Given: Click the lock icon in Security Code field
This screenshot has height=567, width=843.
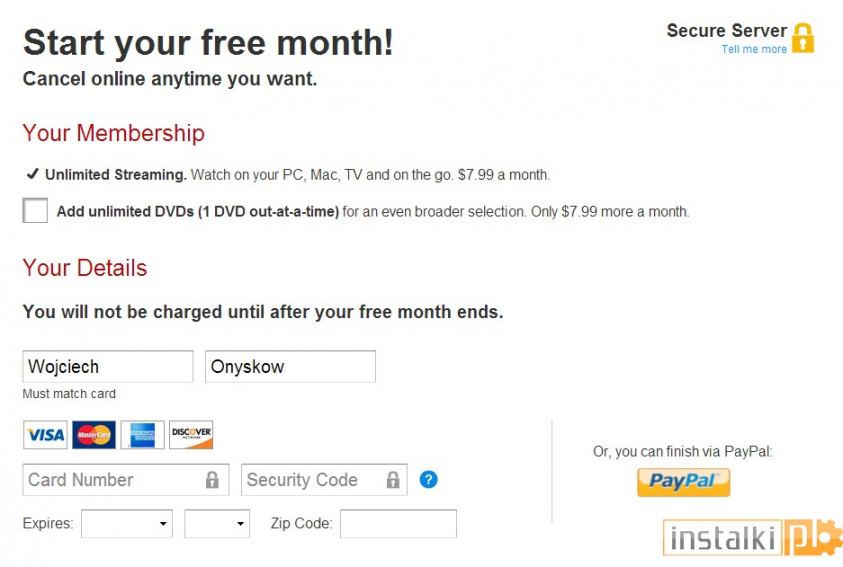Looking at the screenshot, I should pos(393,480).
